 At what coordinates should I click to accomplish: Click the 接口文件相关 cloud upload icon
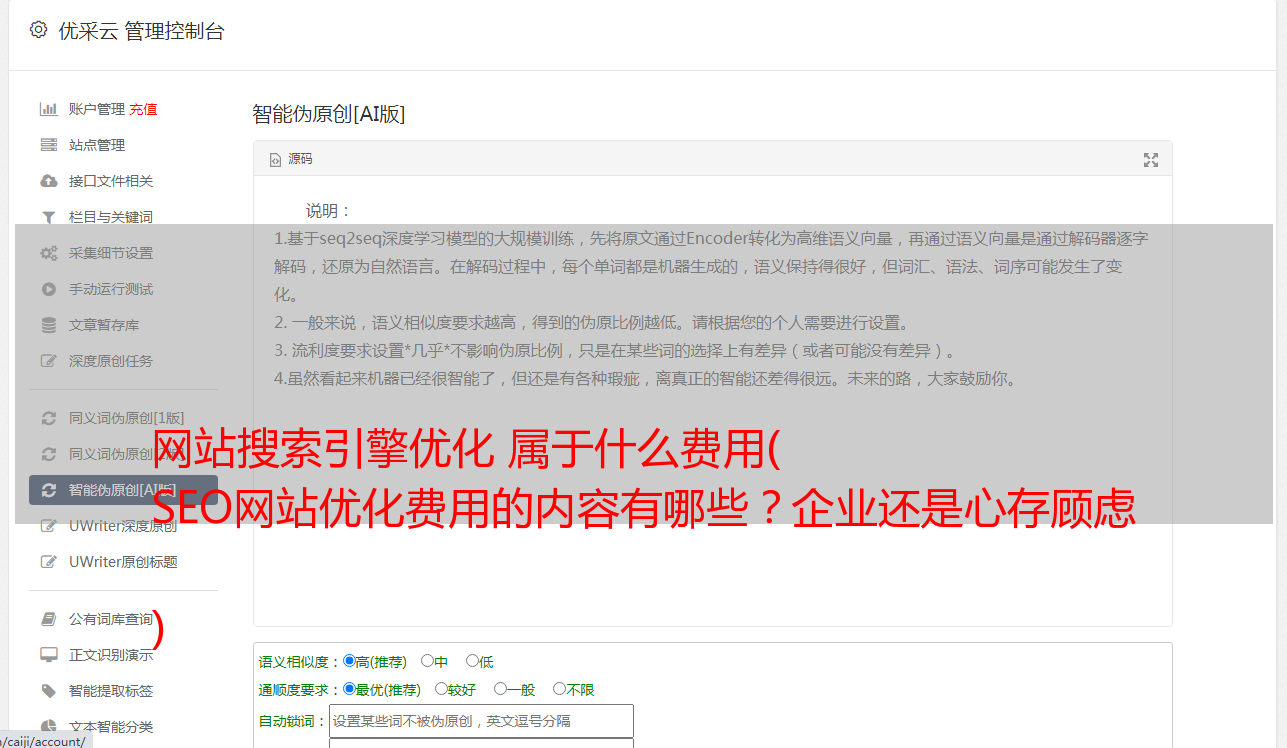48,181
